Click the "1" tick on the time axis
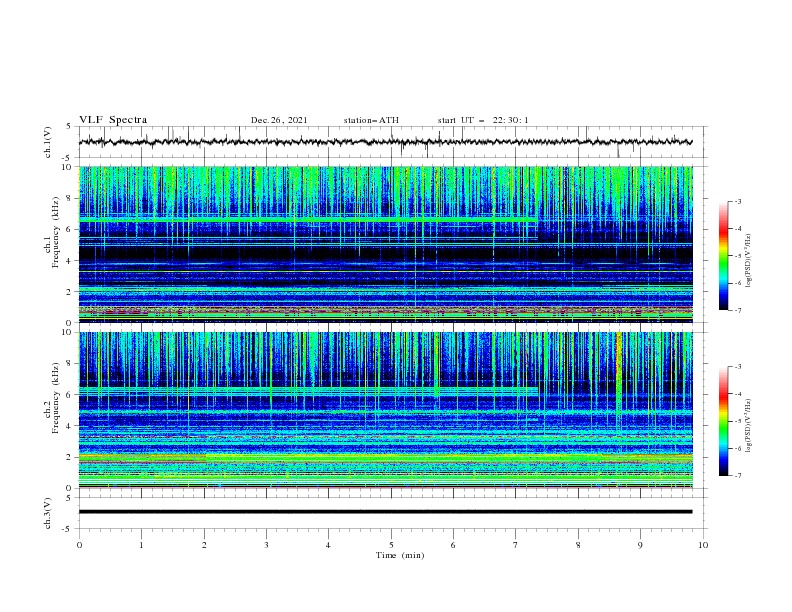 [141, 545]
